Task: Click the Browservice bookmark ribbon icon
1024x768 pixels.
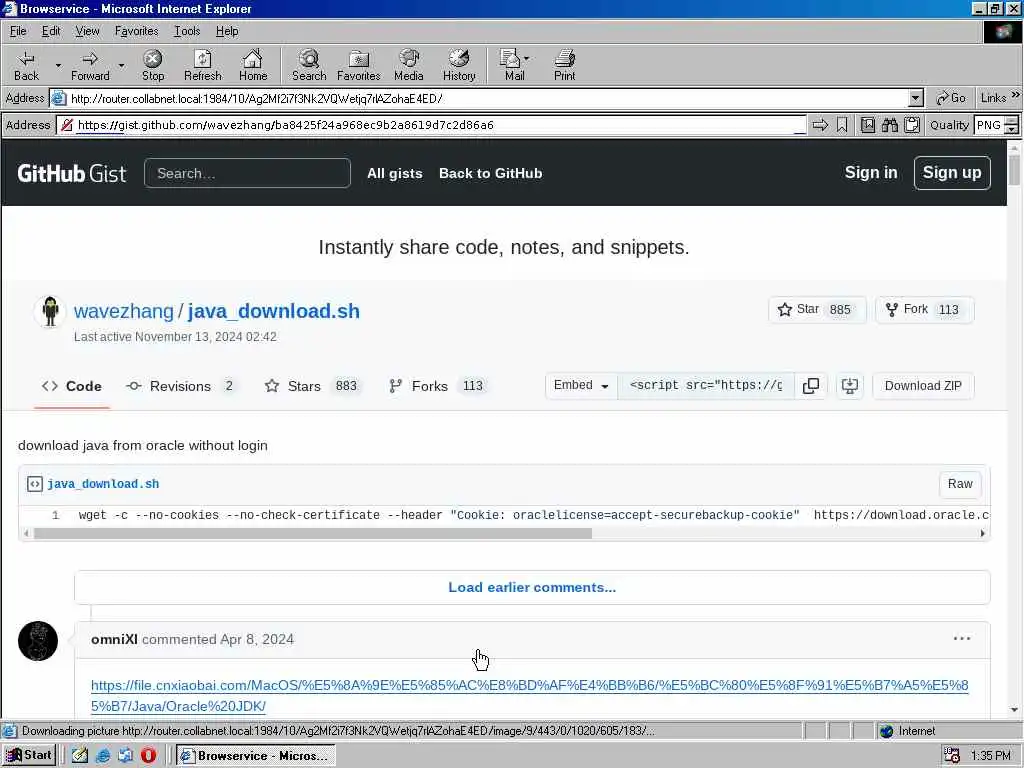Action: (x=842, y=125)
